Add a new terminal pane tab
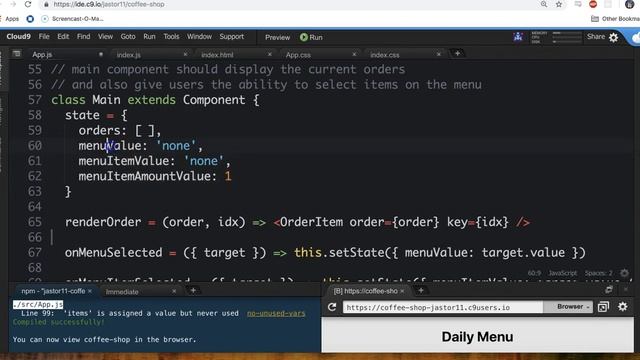Screen dimensions: 640x360 [x=193, y=290]
